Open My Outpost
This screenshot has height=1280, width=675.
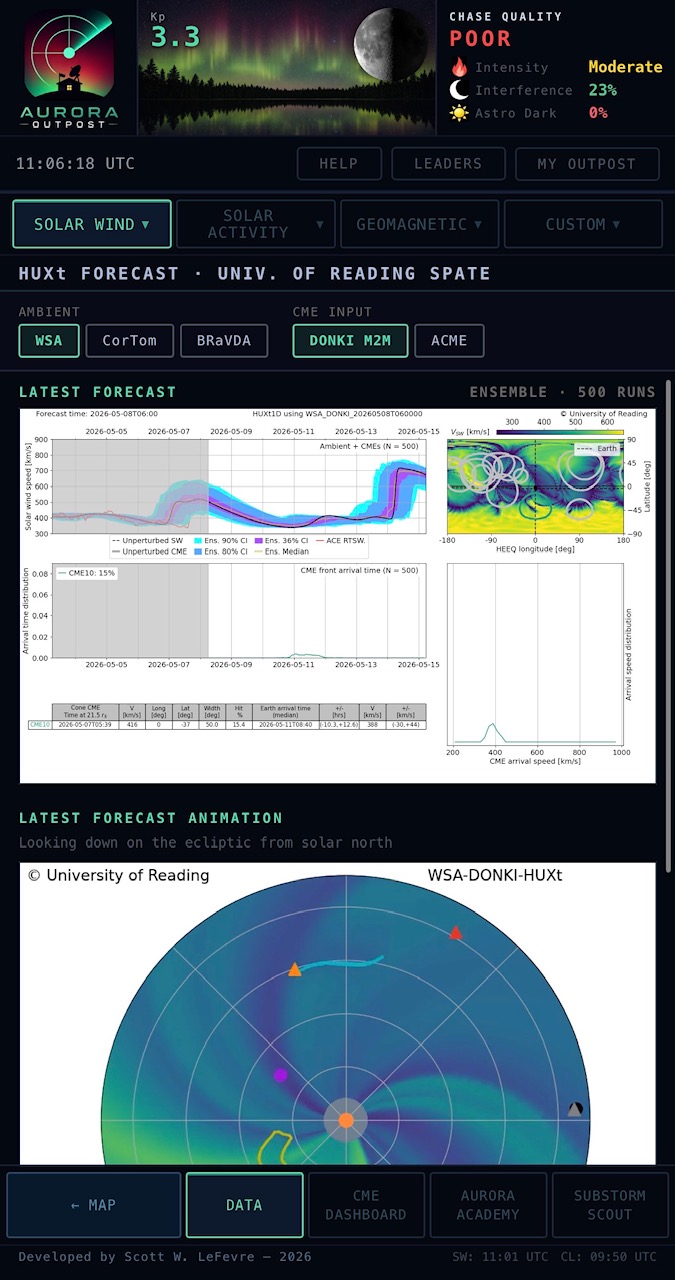587,164
